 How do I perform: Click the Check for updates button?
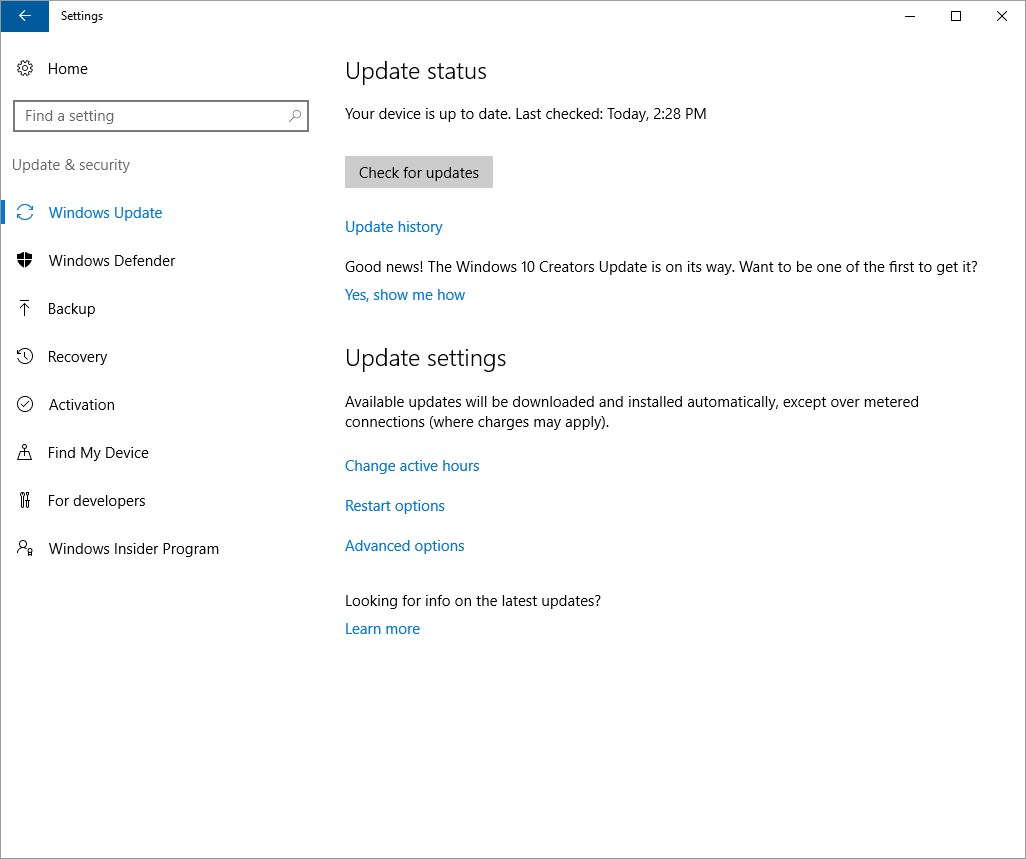point(419,172)
